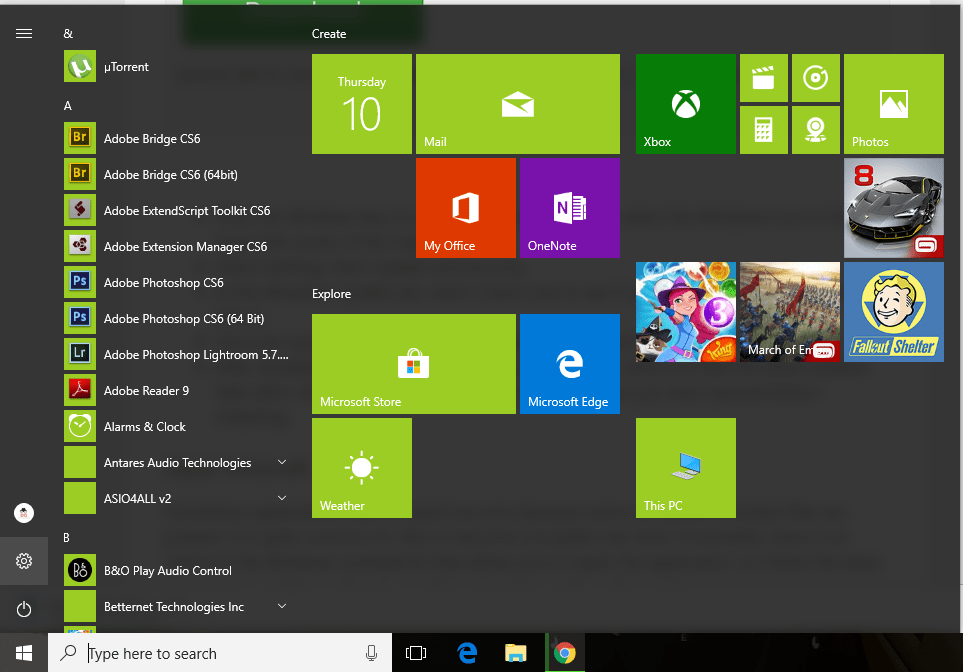
Task: Open File Explorer from the taskbar
Action: 516,653
